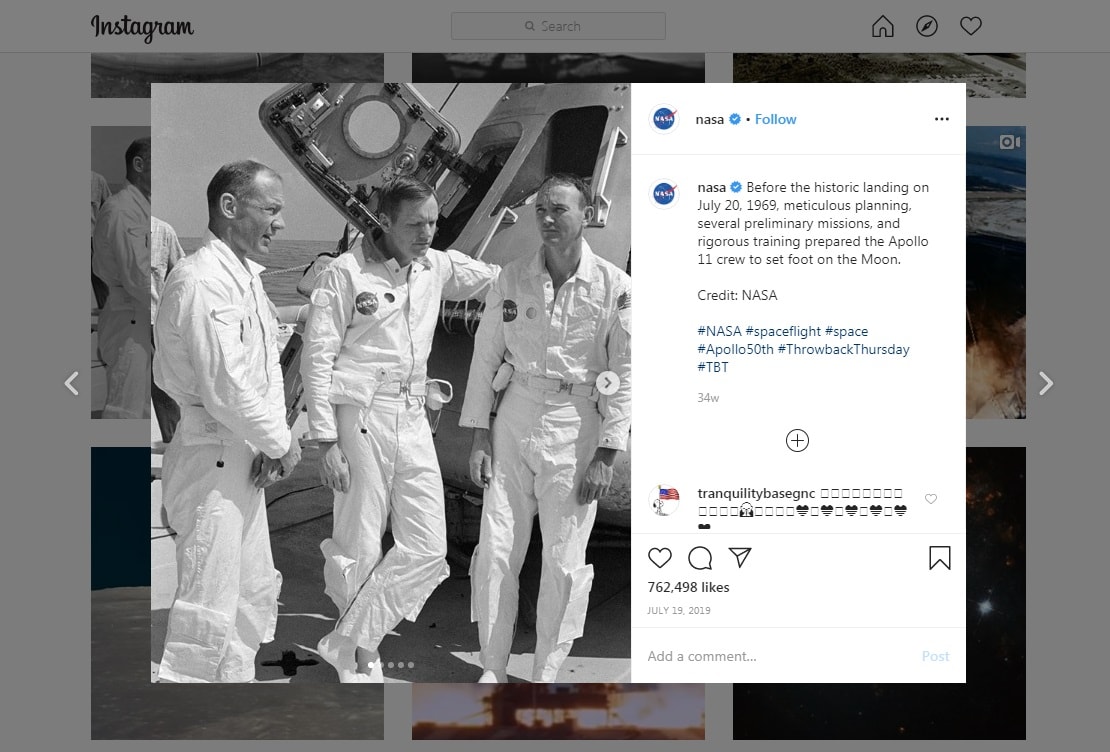
Task: Go to the next post arrow
Action: coord(1045,383)
